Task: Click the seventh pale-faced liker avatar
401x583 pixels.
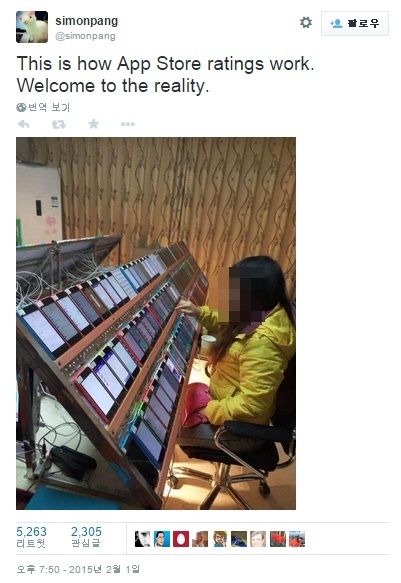Action: (258, 539)
